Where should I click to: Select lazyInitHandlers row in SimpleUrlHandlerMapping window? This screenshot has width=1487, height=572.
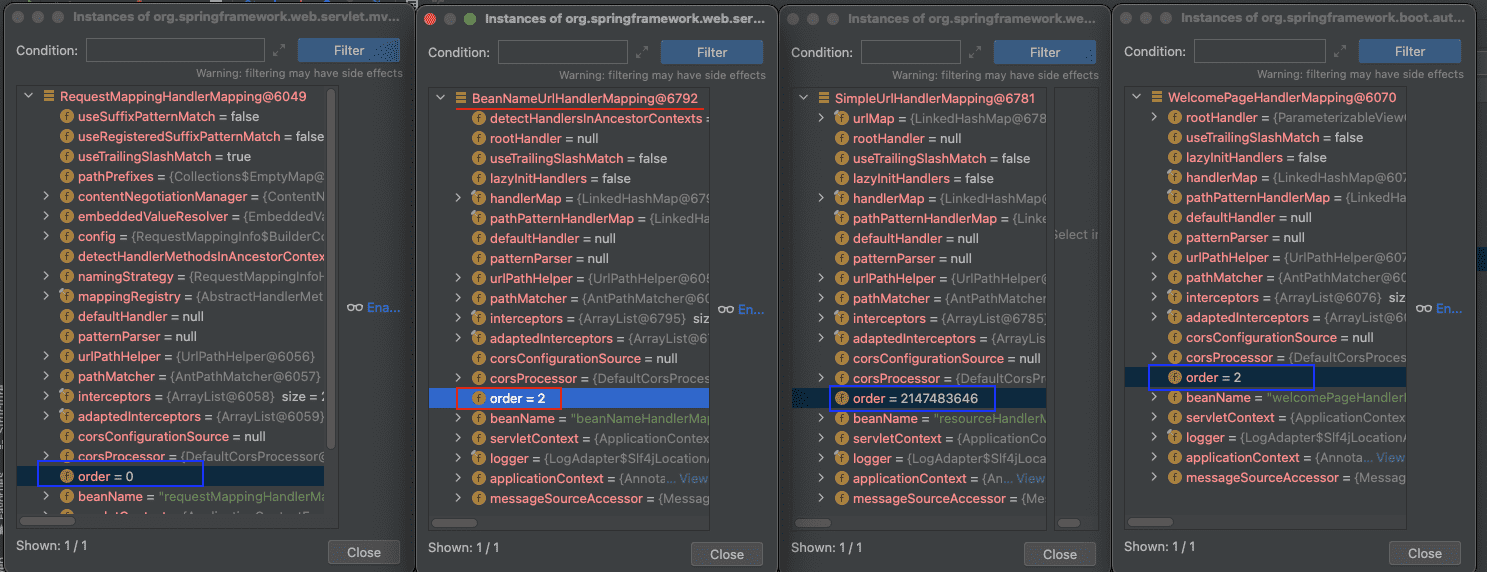coord(918,178)
